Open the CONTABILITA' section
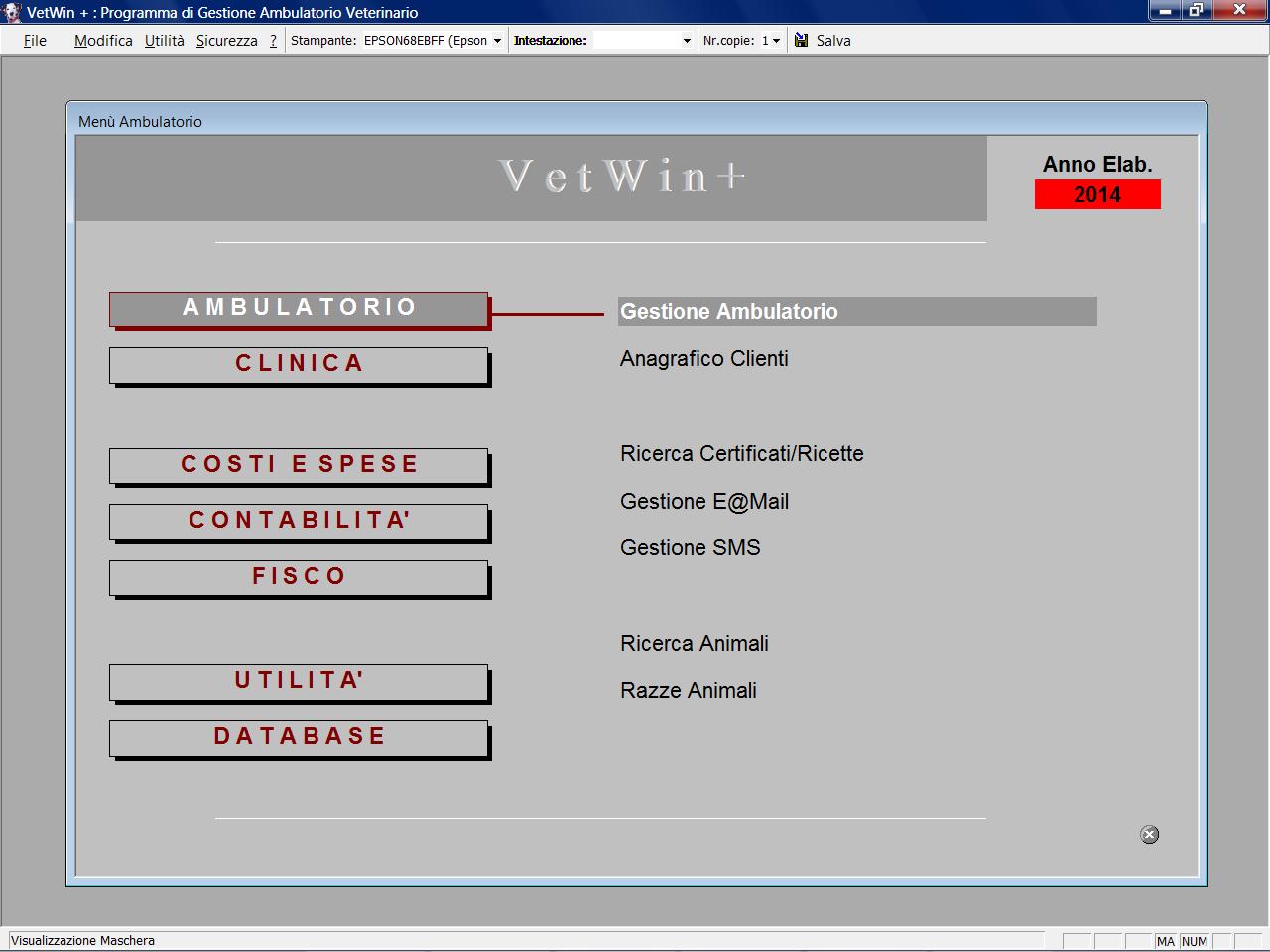 [x=299, y=521]
